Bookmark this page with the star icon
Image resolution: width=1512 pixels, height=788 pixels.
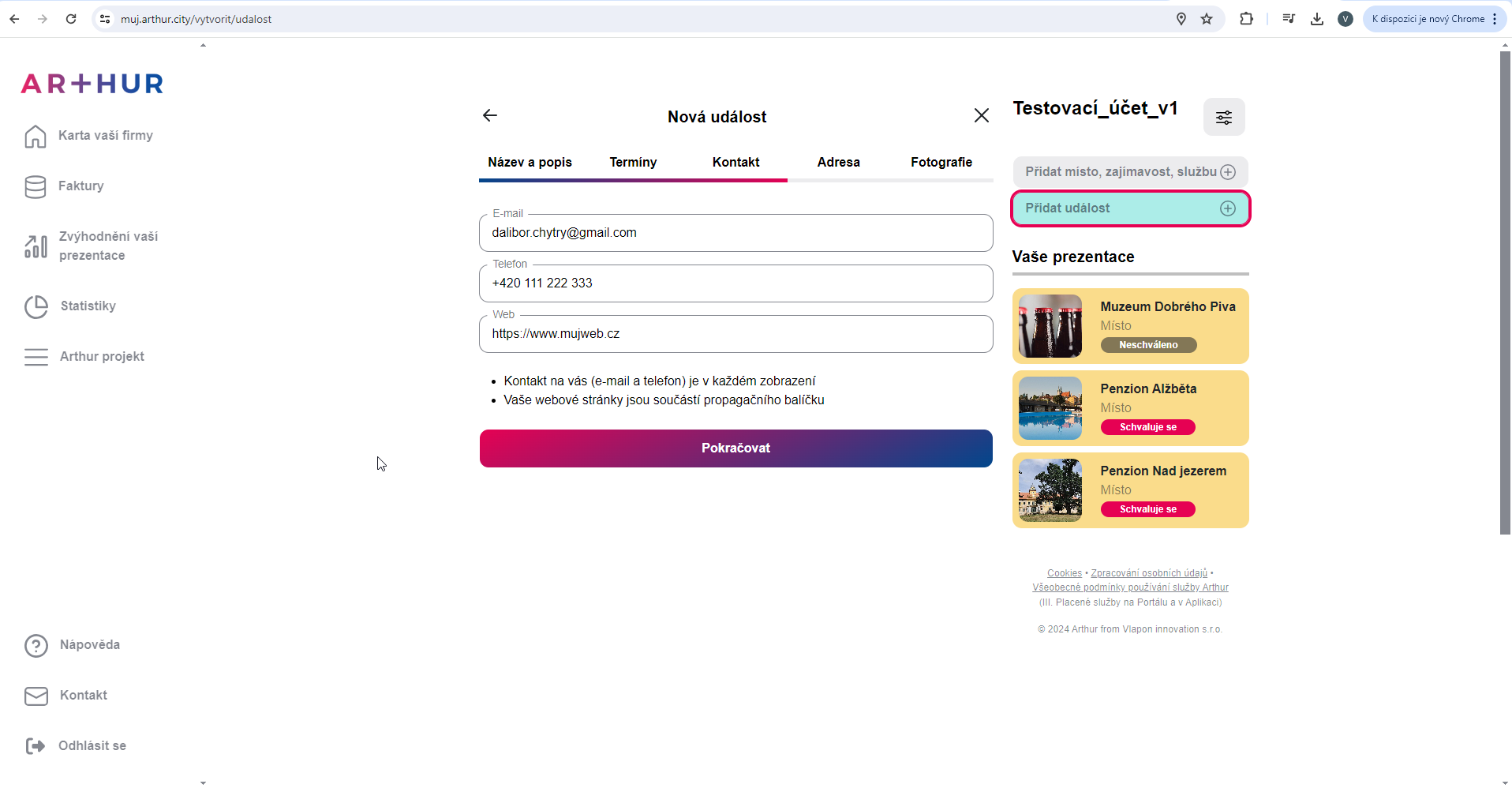[1207, 19]
